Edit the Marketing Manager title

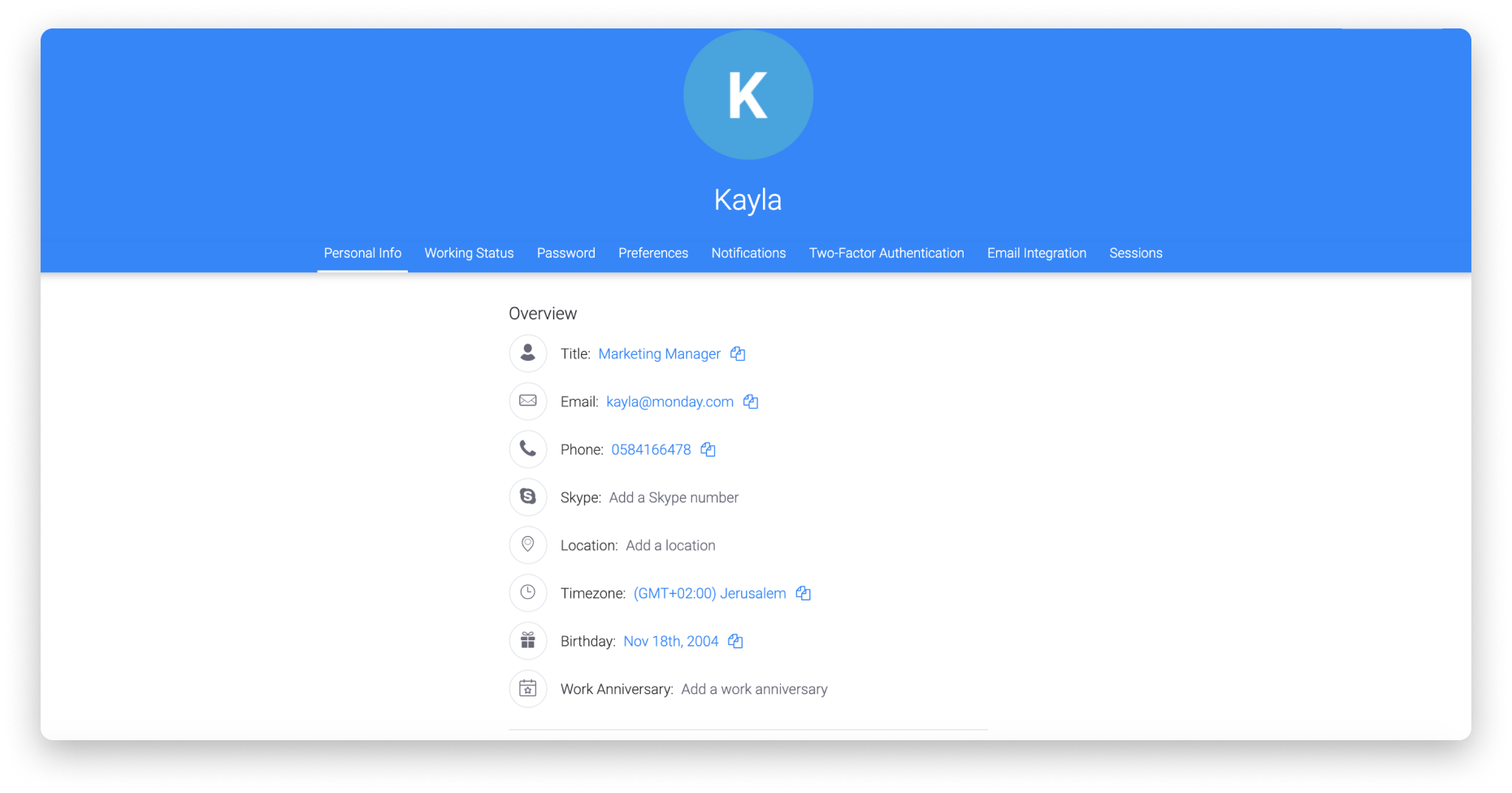tap(660, 353)
